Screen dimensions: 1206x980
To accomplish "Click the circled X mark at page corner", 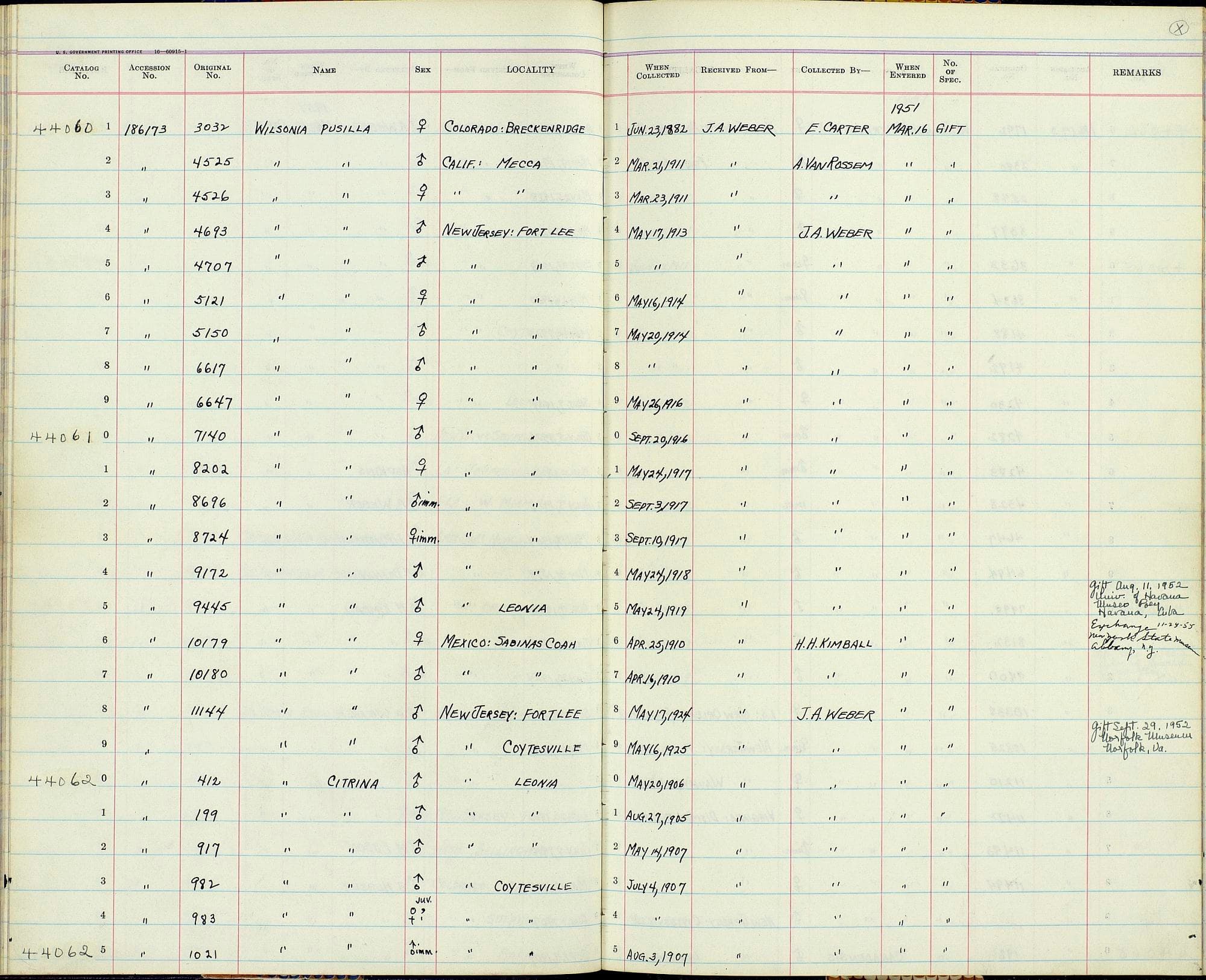I will point(1178,28).
